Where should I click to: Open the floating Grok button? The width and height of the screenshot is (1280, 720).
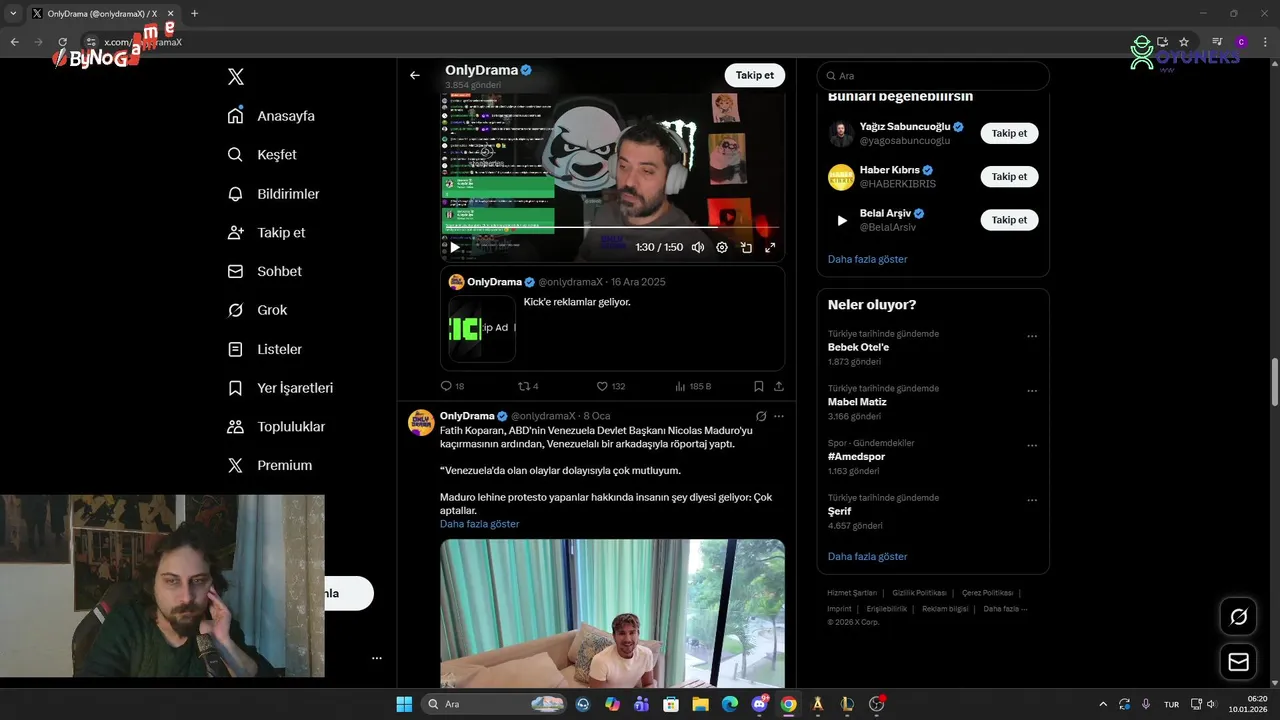click(x=1239, y=617)
